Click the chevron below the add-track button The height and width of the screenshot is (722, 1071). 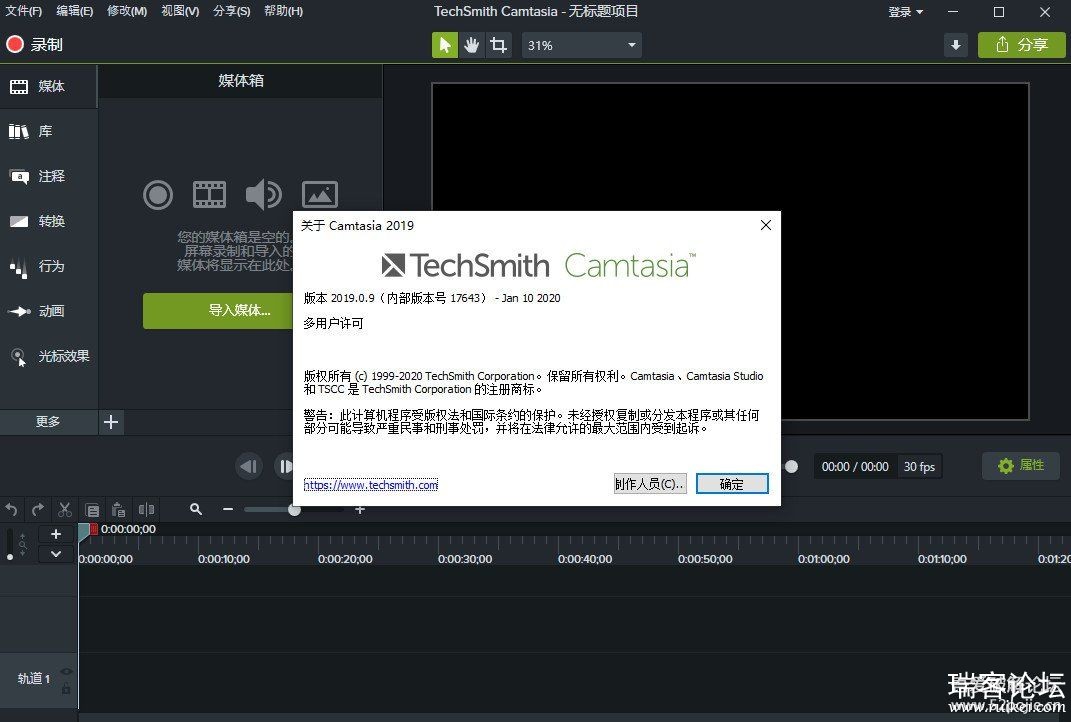tap(56, 554)
